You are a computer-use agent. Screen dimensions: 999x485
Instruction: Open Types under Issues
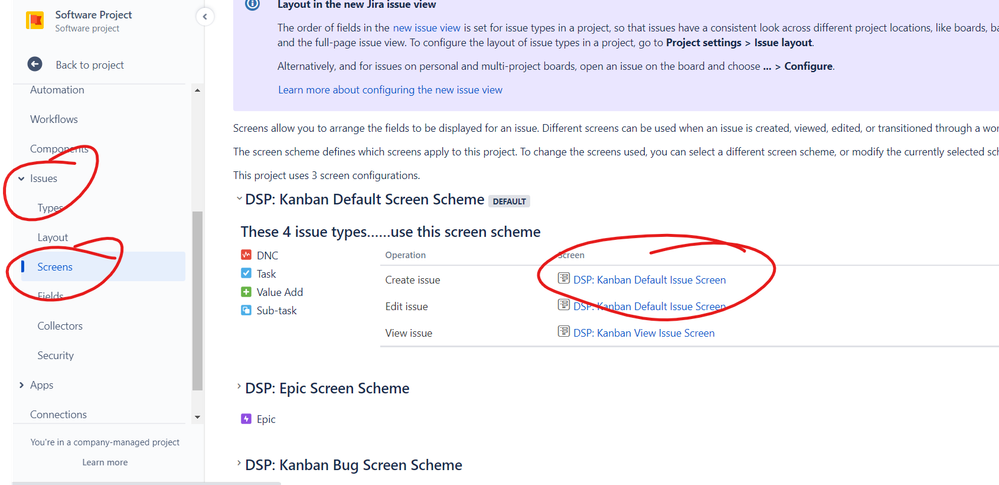50,208
